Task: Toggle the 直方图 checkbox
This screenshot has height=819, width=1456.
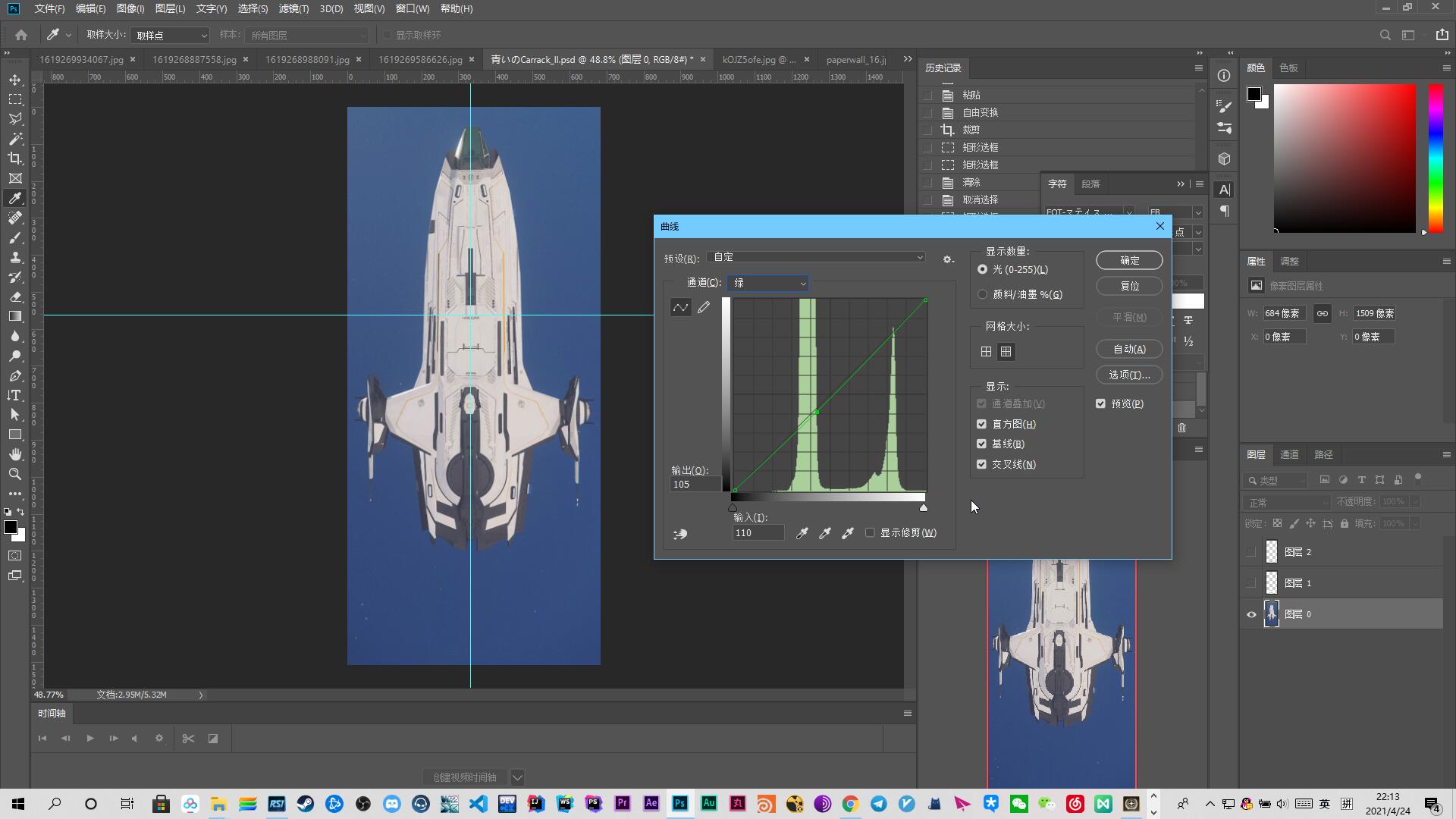Action: pyautogui.click(x=981, y=424)
